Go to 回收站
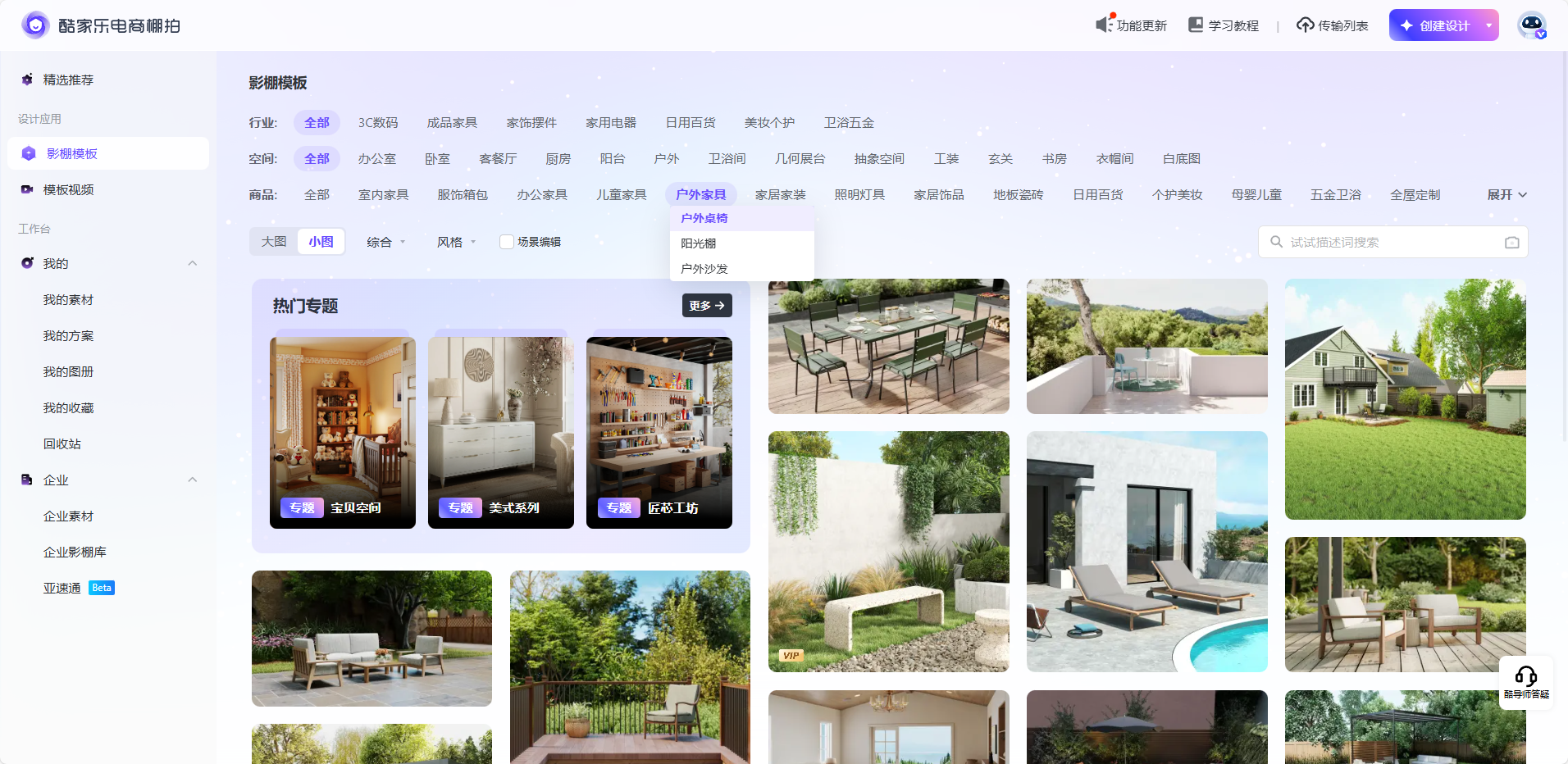Screen dimensions: 1568x764 (62, 444)
